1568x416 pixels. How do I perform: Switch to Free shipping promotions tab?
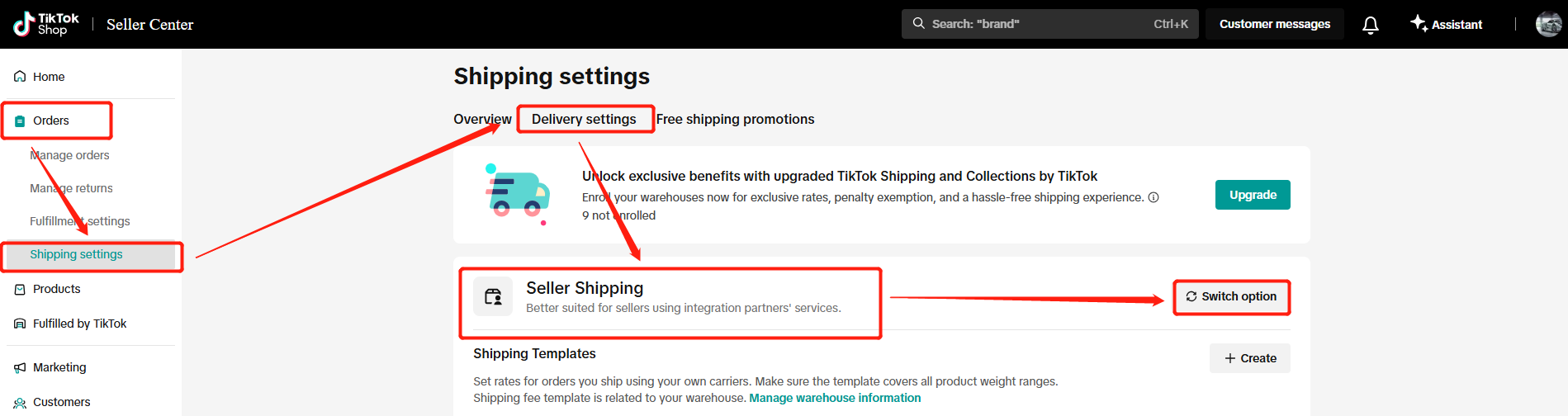[735, 119]
